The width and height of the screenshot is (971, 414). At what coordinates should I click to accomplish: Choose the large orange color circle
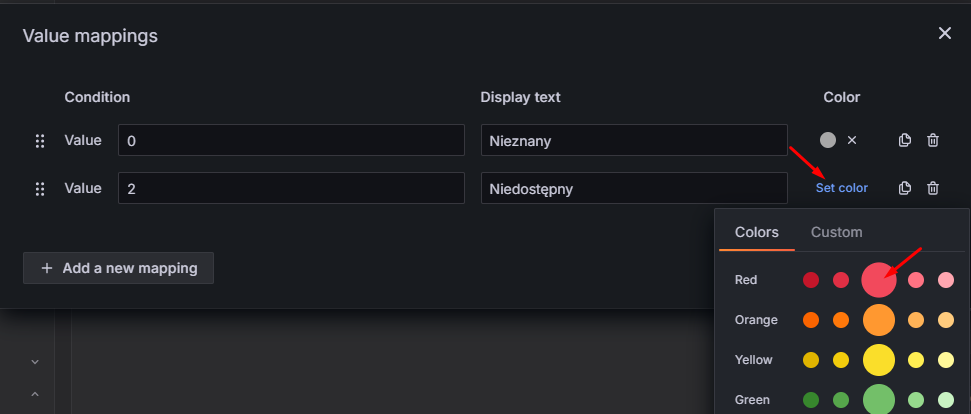(878, 320)
